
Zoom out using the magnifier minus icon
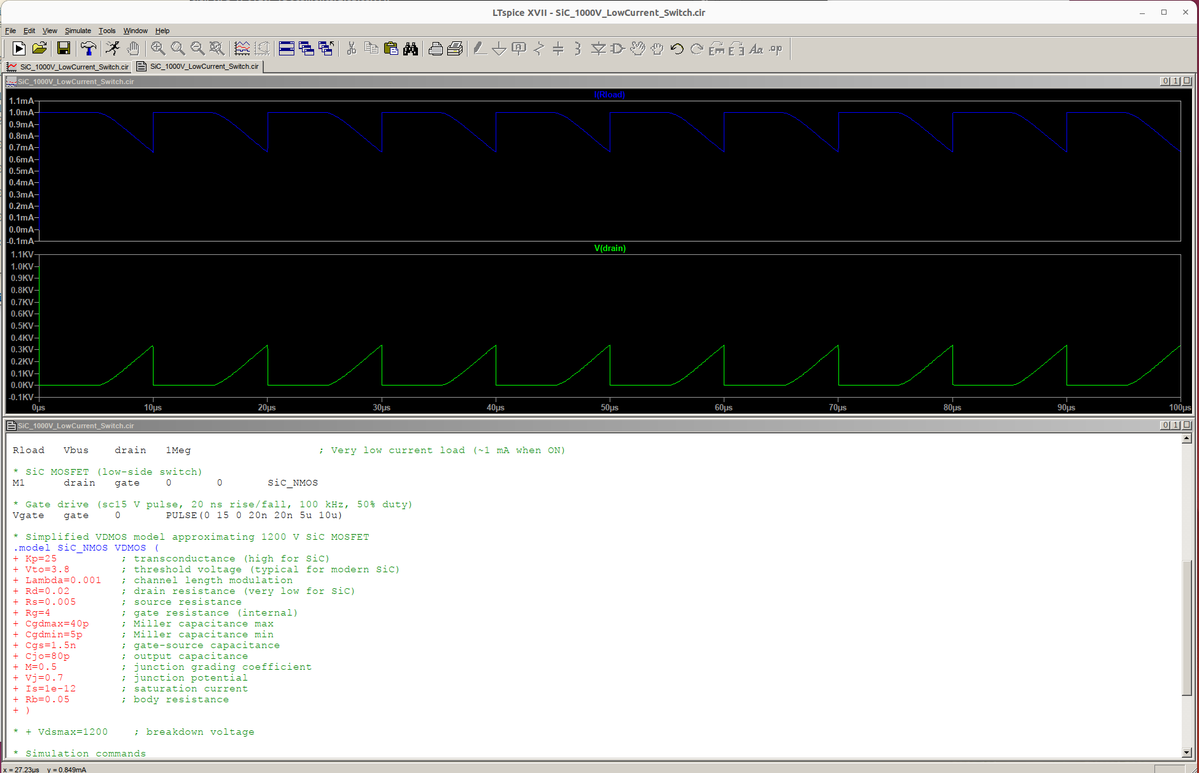(197, 49)
